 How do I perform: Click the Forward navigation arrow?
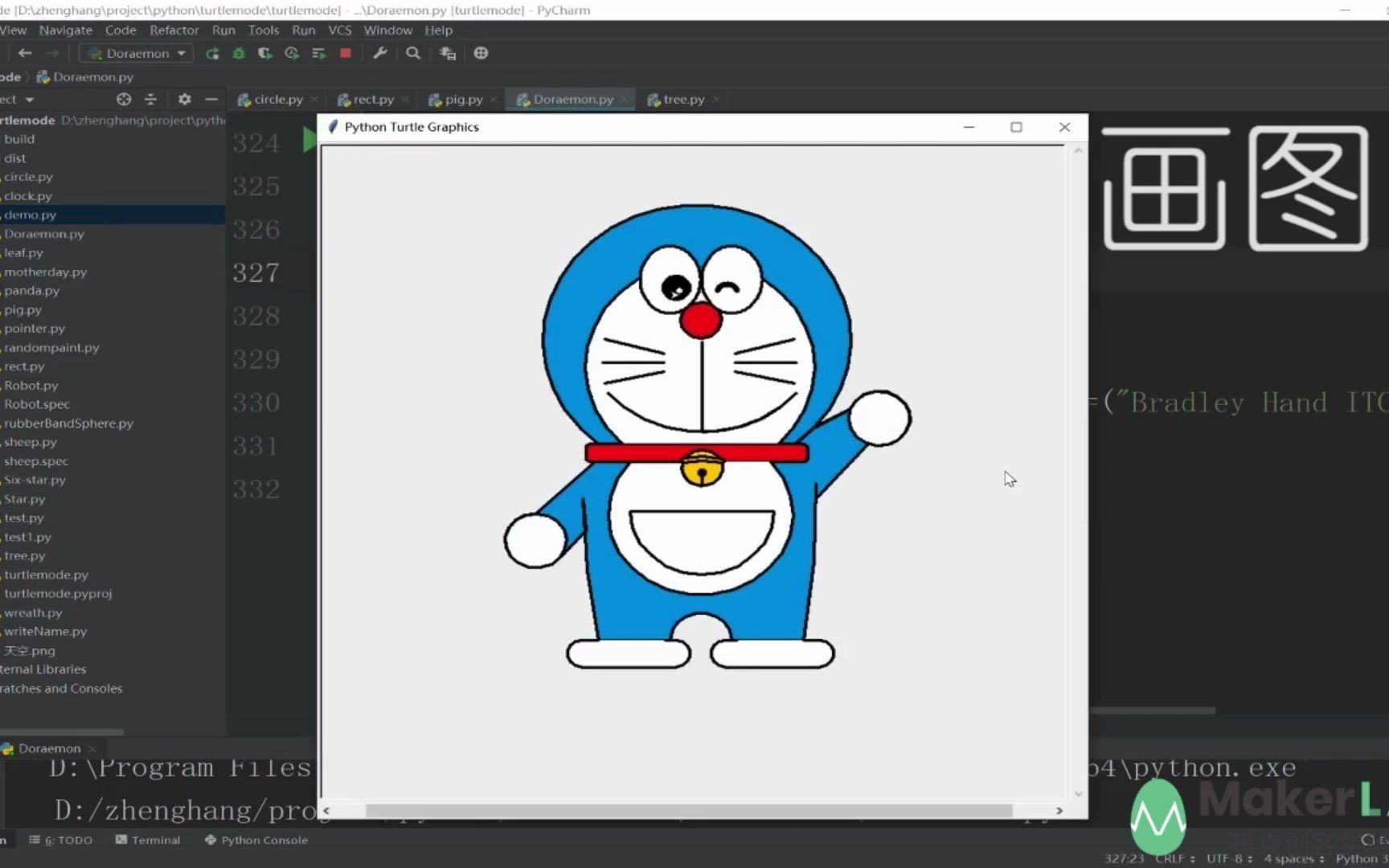click(x=52, y=53)
